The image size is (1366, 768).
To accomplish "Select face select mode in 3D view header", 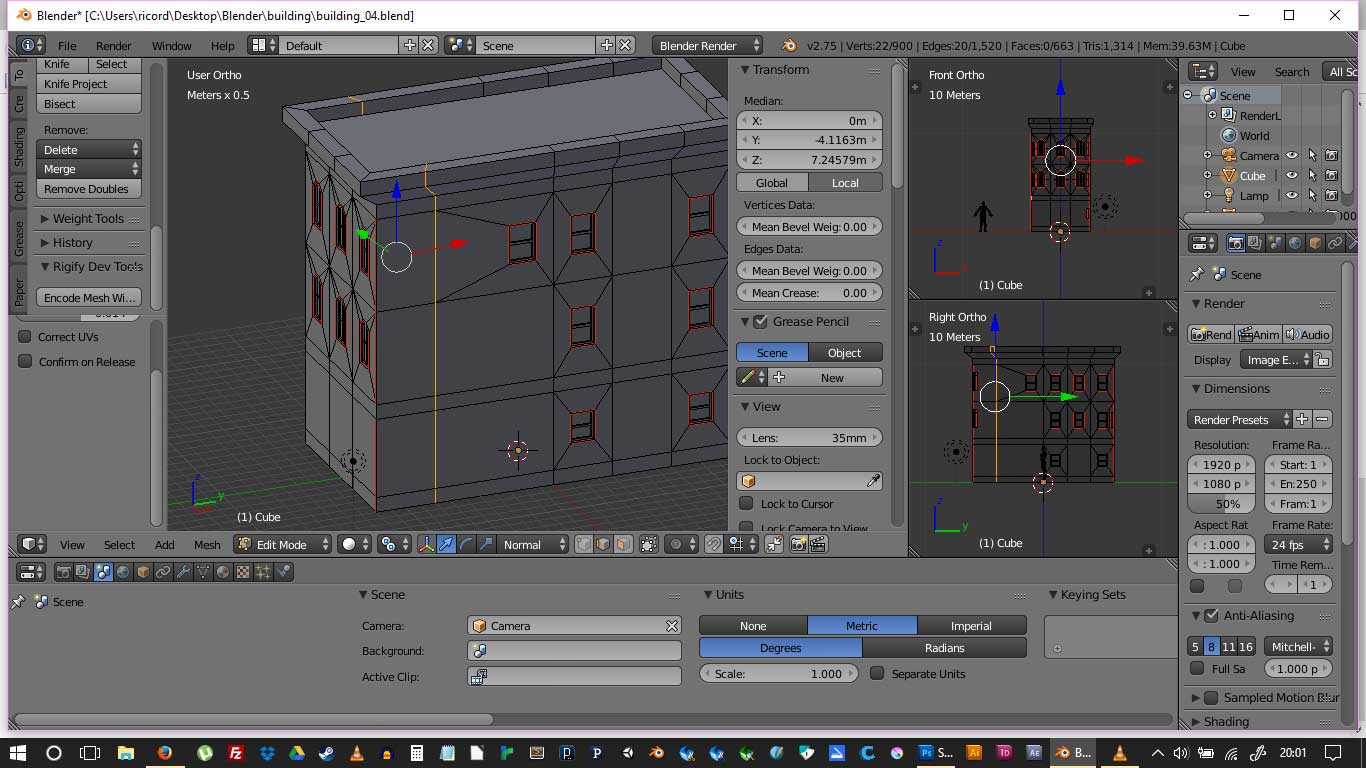I will (623, 544).
